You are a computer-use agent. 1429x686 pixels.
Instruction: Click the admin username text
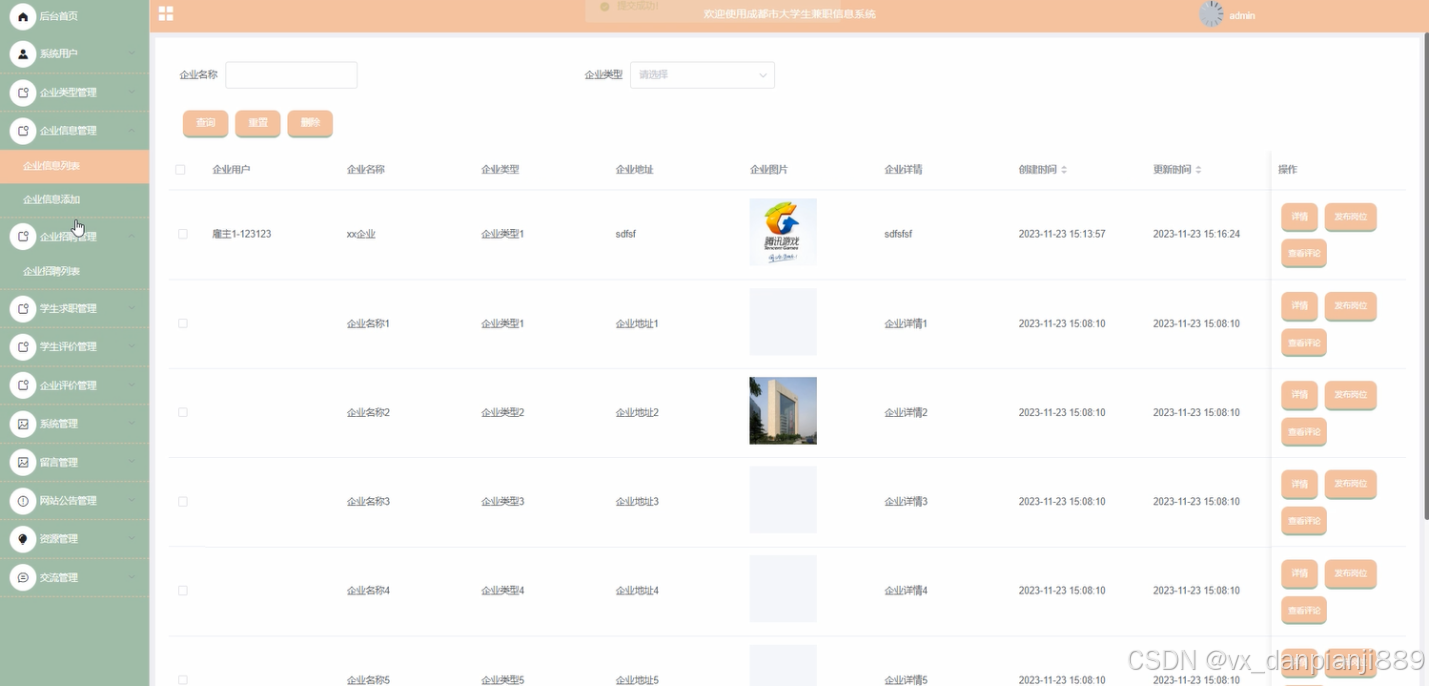pyautogui.click(x=1242, y=16)
